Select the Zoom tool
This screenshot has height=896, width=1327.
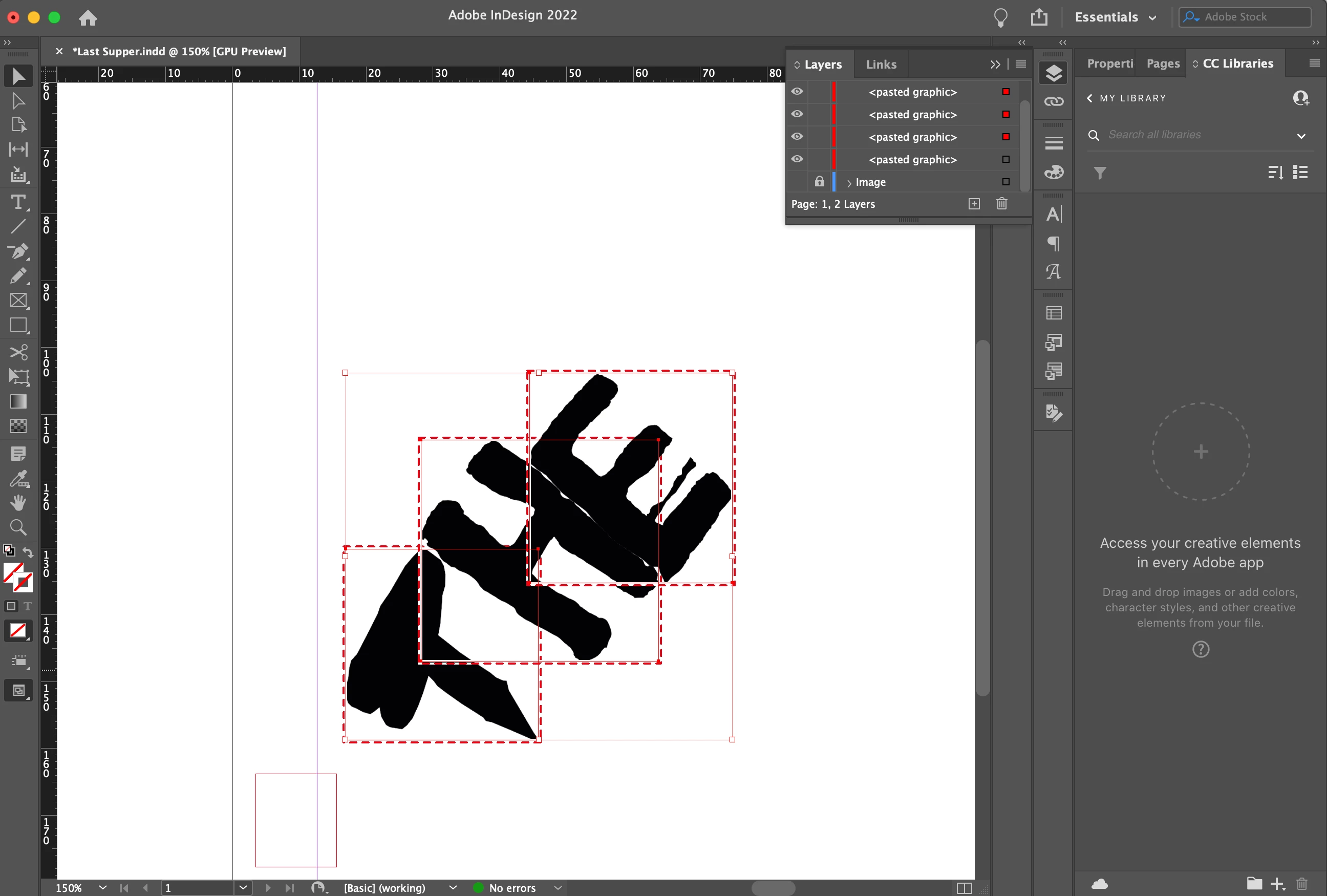(18, 526)
